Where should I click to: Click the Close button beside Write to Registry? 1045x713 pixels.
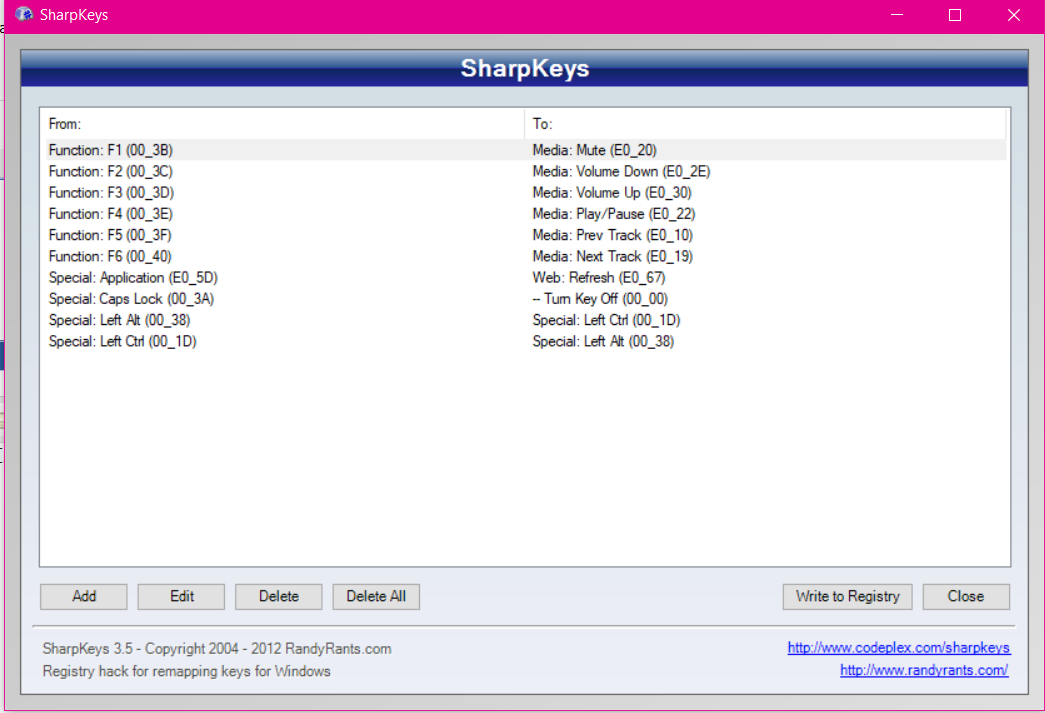click(966, 596)
